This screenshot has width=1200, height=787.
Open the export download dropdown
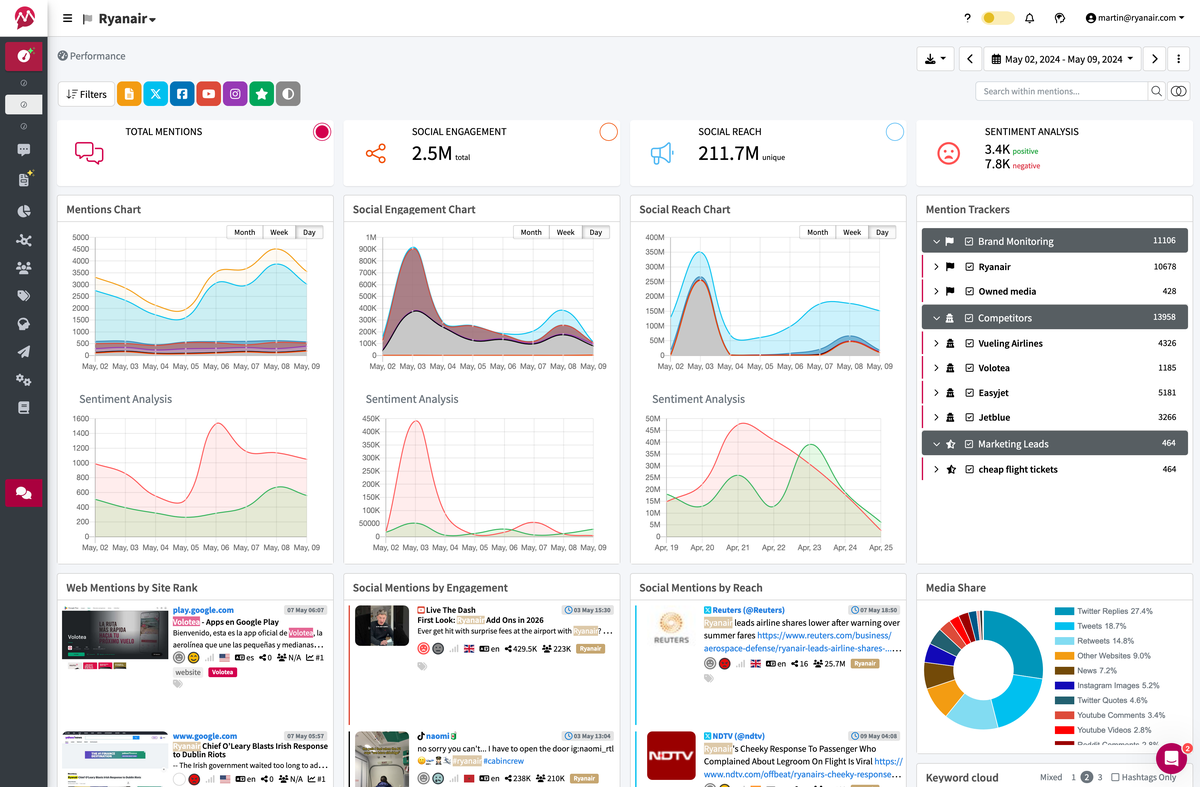[934, 58]
